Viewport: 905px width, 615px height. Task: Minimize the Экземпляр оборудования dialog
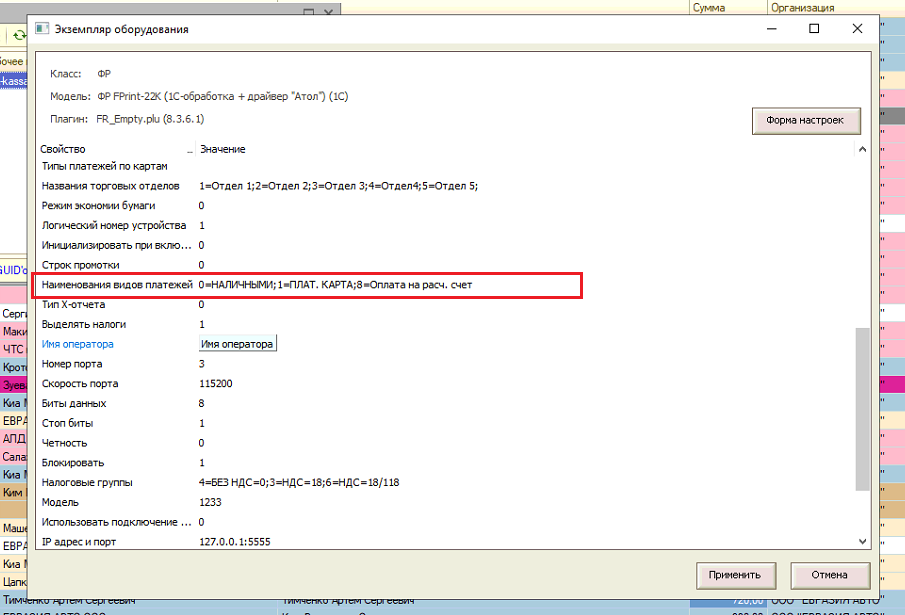[772, 29]
